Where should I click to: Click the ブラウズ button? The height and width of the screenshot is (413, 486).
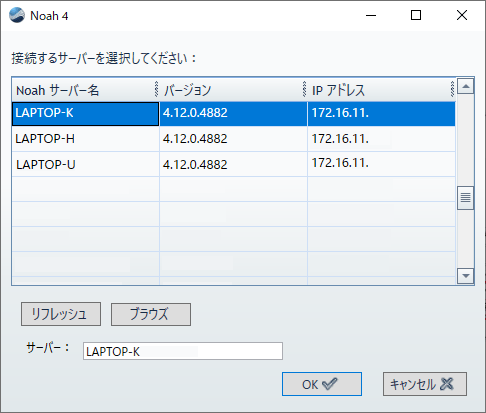pyautogui.click(x=151, y=314)
